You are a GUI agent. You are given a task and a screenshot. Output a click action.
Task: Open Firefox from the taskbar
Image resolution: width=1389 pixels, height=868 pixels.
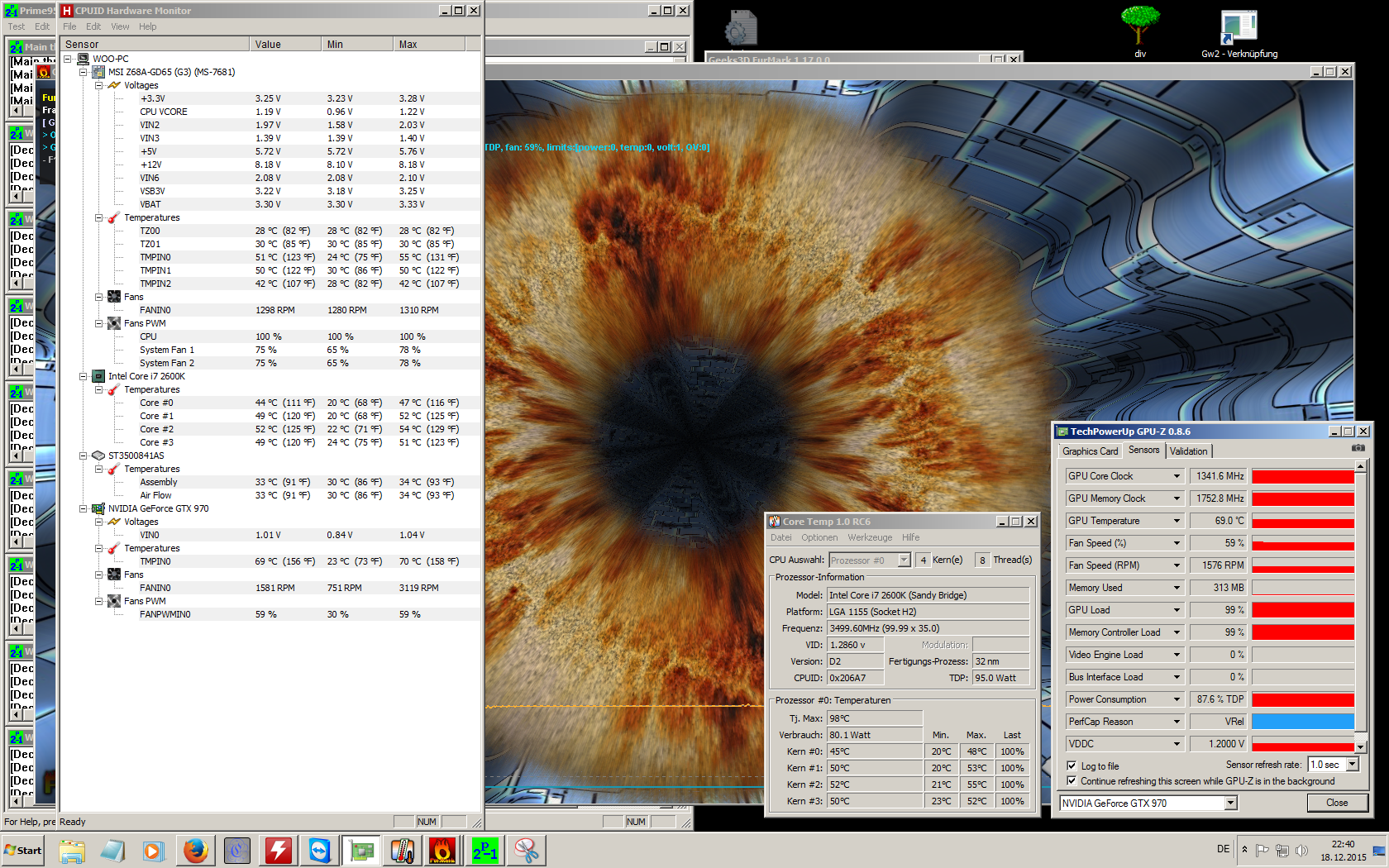(196, 850)
